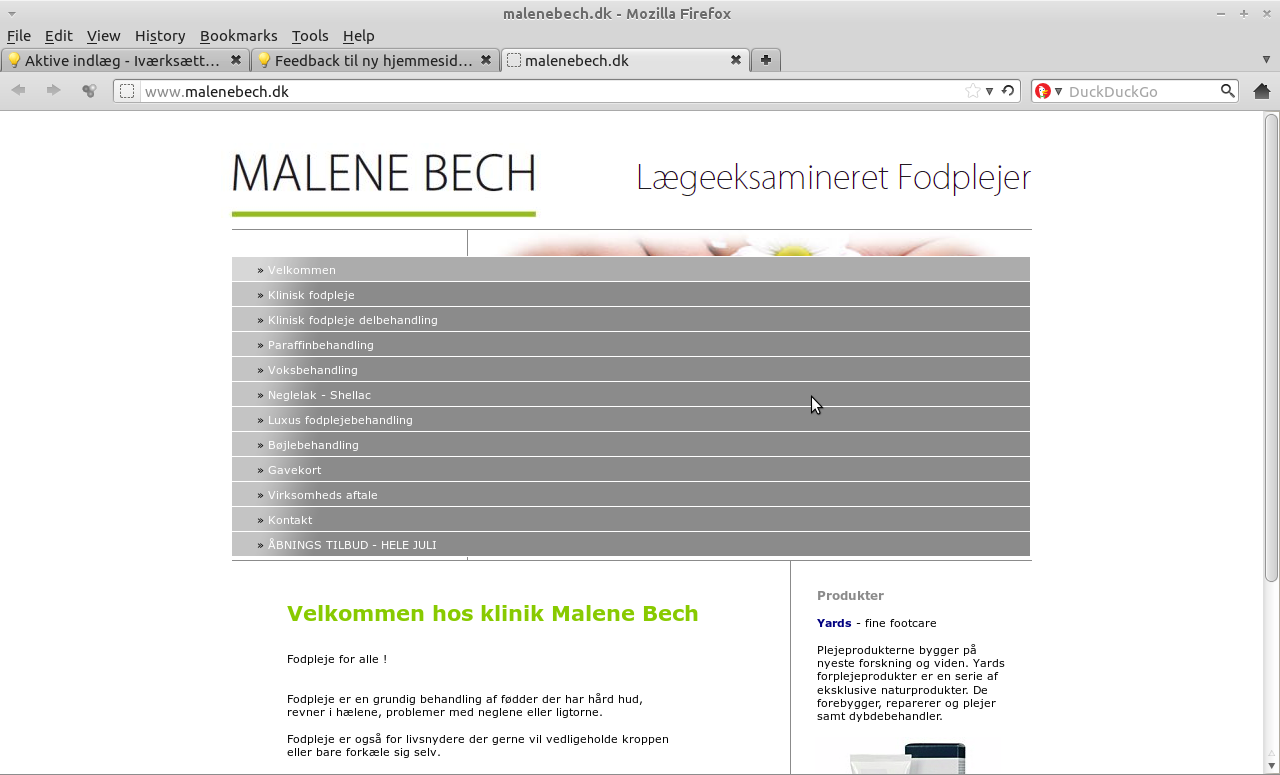Follow the Yards product link

pos(834,623)
